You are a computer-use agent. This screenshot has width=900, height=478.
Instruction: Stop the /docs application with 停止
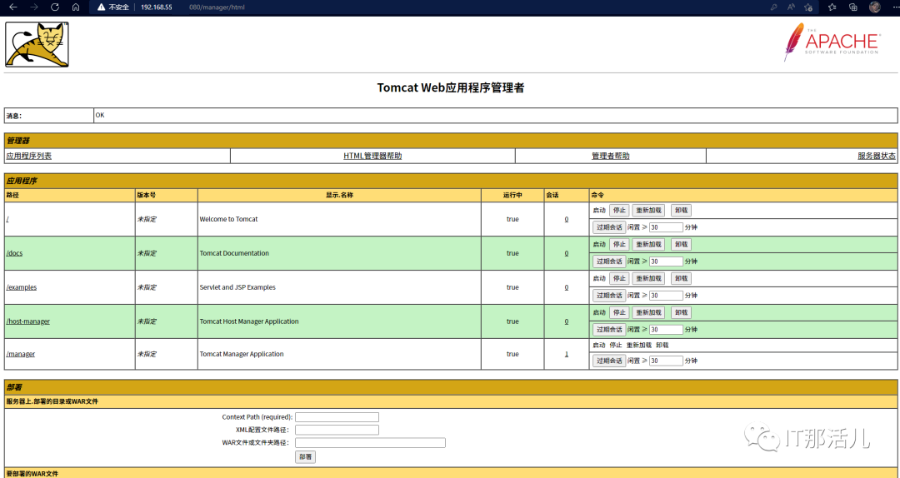(x=619, y=244)
